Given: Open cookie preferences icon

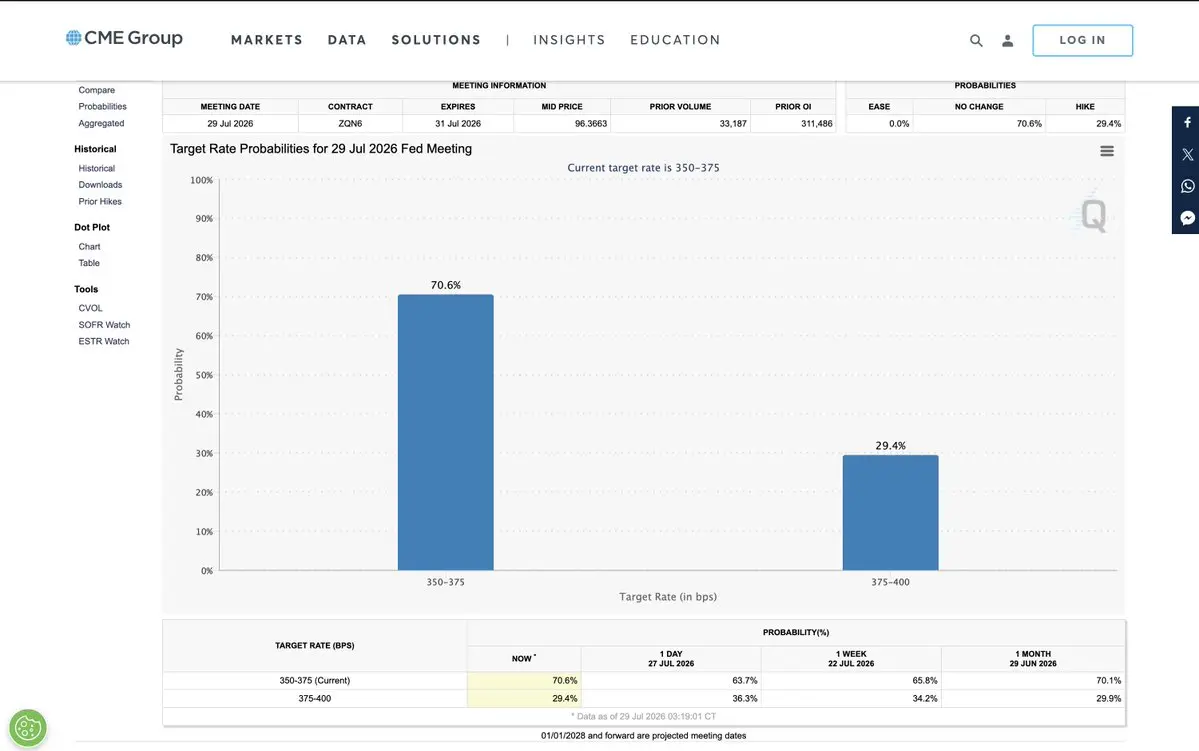Looking at the screenshot, I should 28,727.
